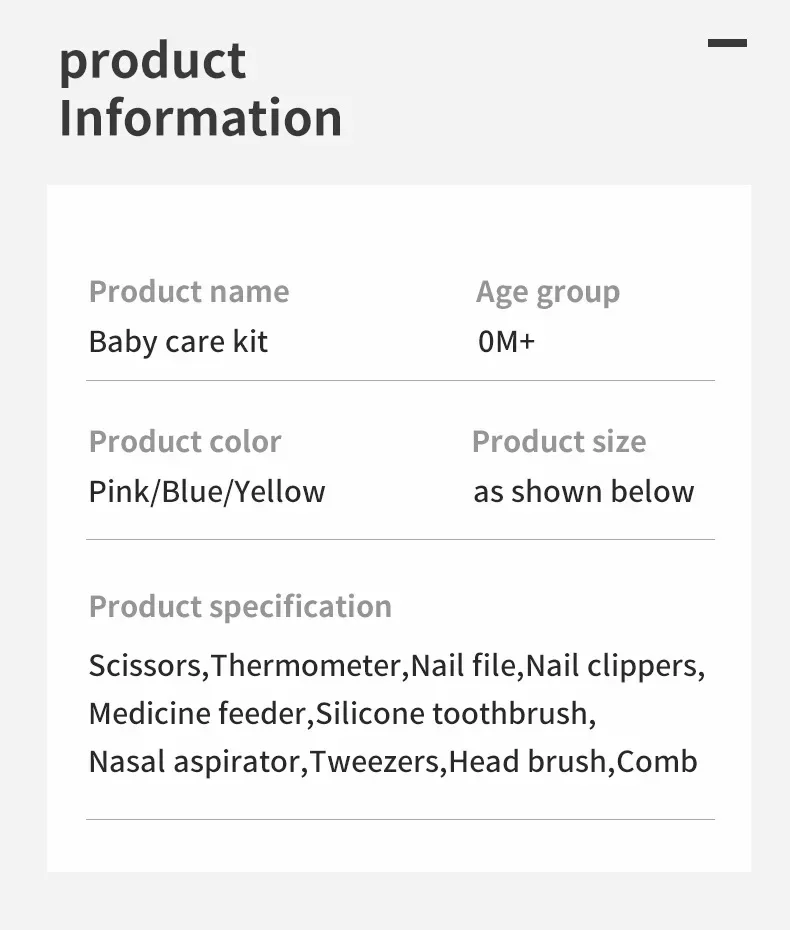This screenshot has height=930, width=790.
Task: Click the word 'Scissors' in specification
Action: coord(145,665)
